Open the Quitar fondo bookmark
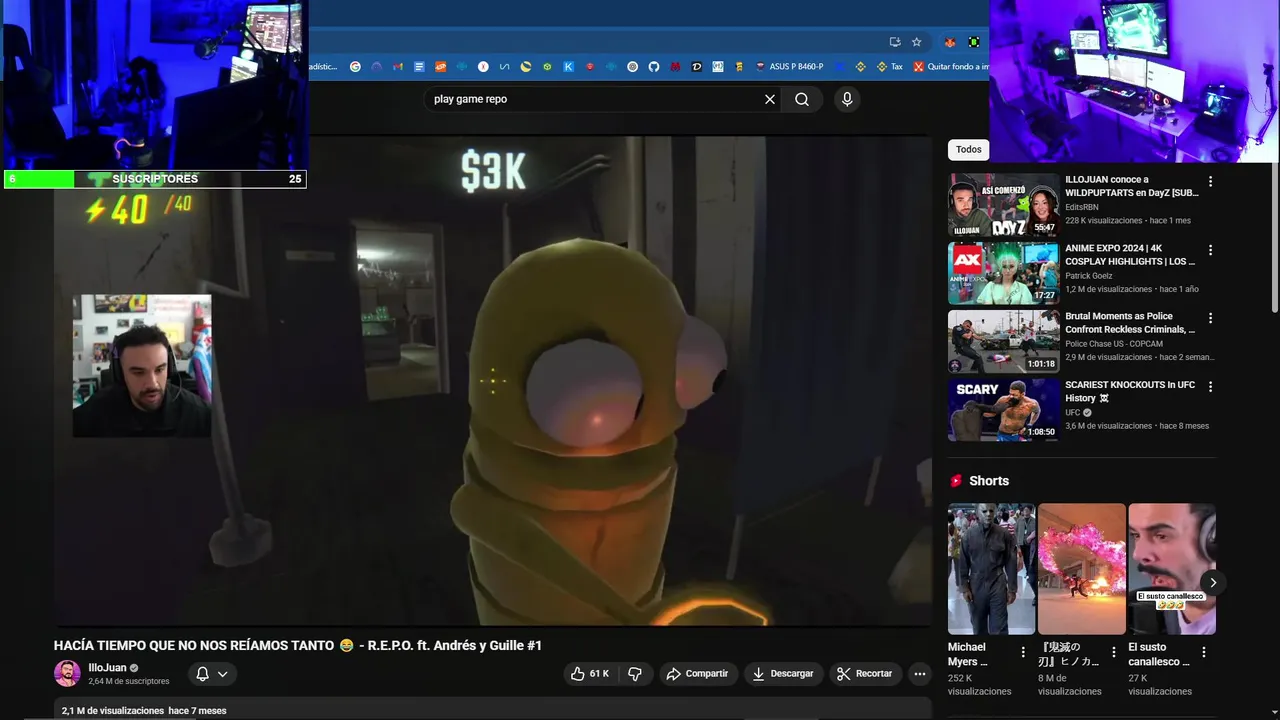Screen dimensions: 1280x720 click(951, 67)
